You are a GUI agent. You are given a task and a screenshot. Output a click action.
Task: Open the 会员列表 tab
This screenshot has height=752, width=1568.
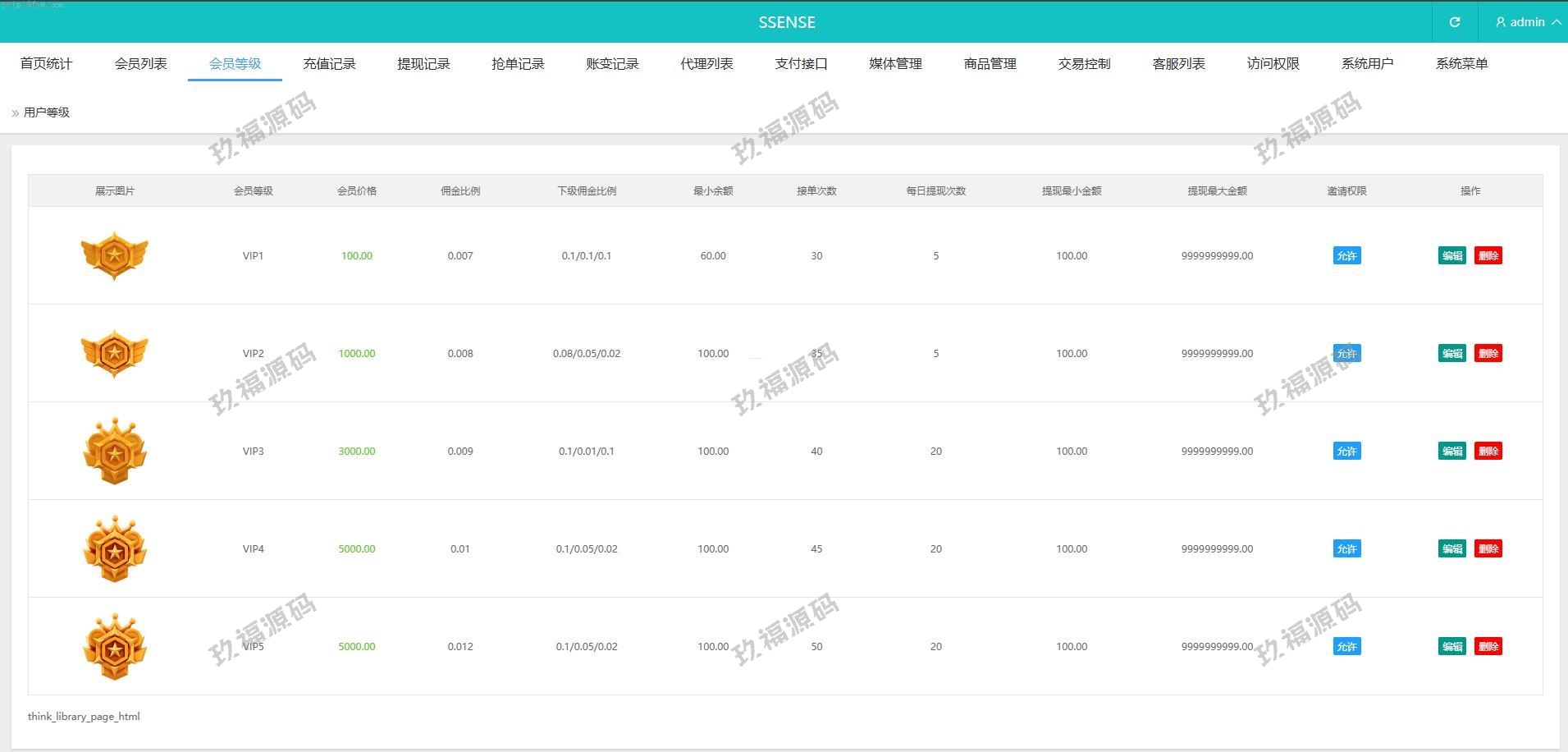[x=140, y=63]
